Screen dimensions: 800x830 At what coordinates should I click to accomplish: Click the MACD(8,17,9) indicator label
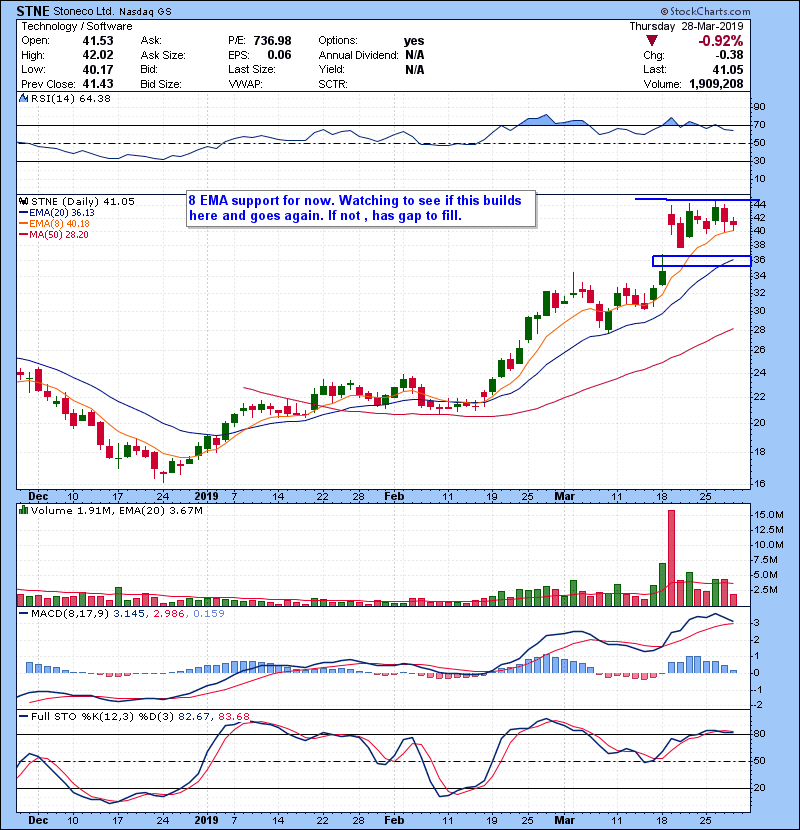(x=71, y=614)
